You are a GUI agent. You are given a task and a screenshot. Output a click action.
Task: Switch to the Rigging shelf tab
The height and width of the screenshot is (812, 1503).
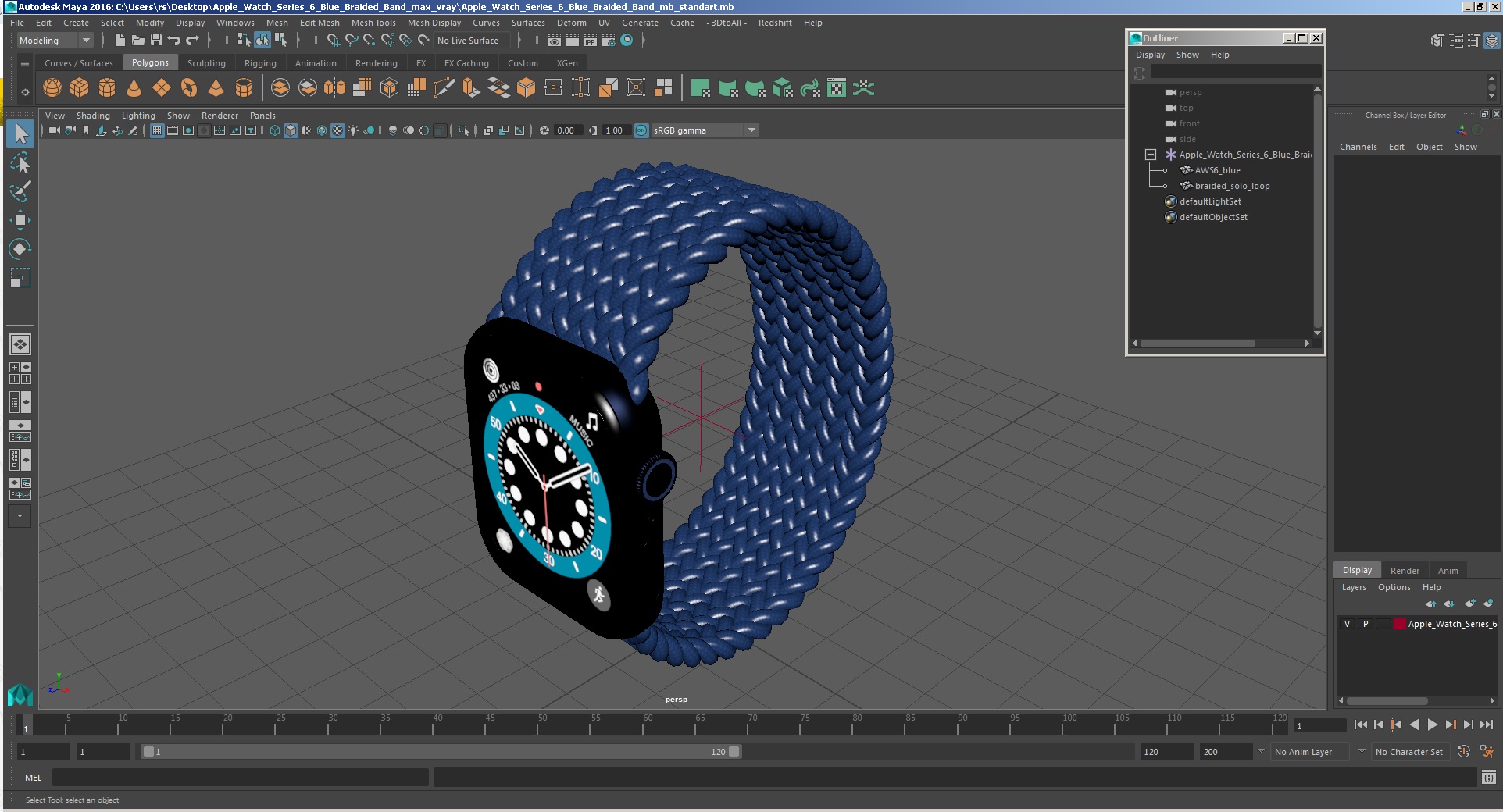tap(260, 63)
